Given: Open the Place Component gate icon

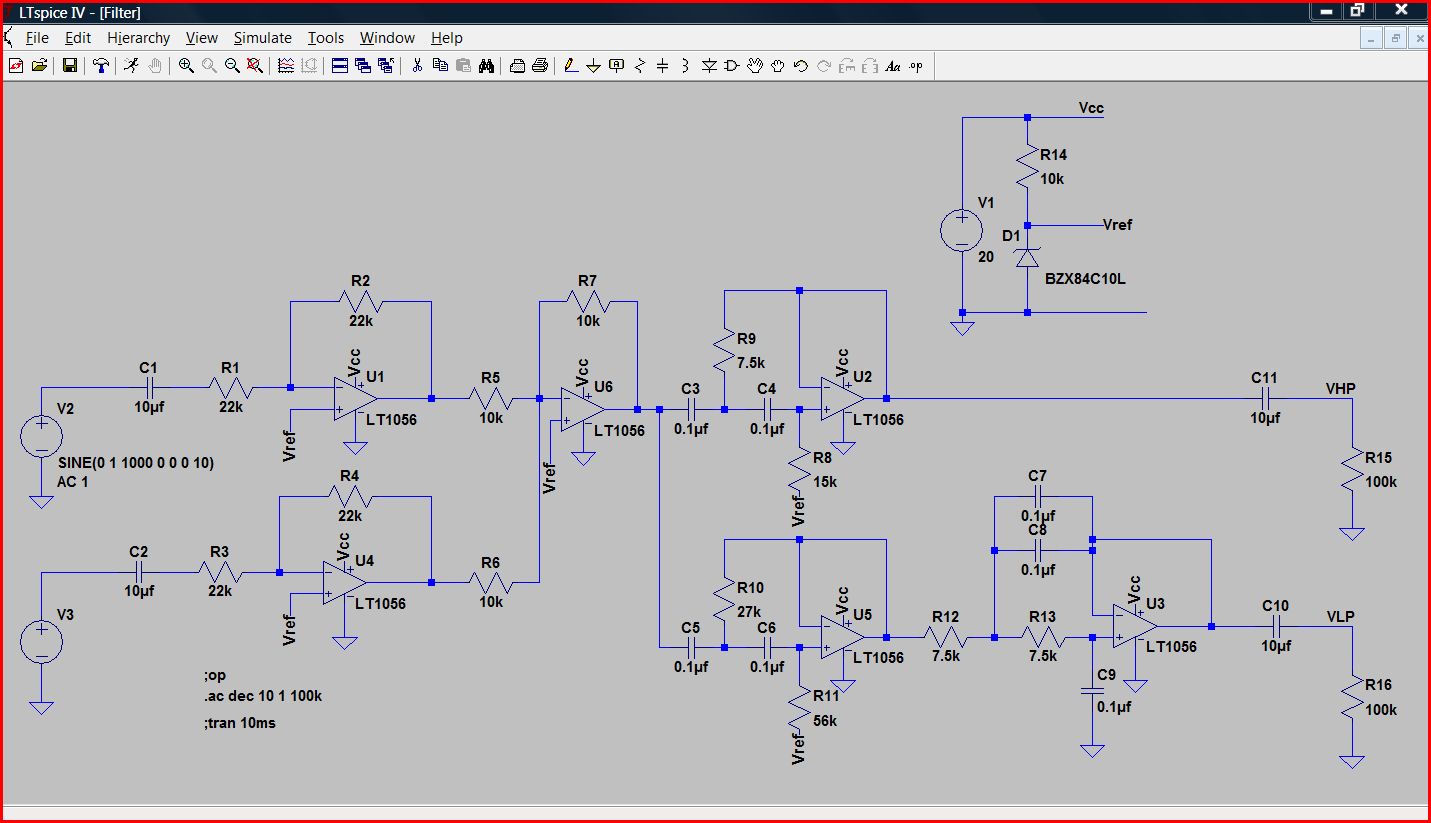Looking at the screenshot, I should (731, 66).
